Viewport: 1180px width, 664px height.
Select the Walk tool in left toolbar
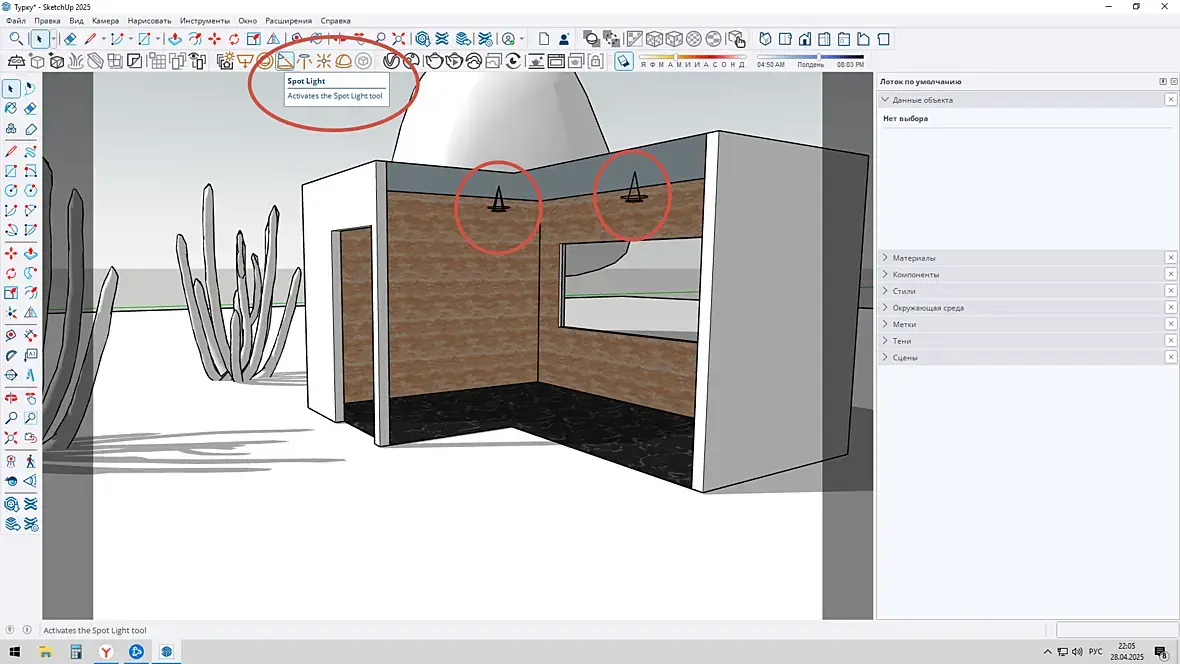(x=30, y=460)
